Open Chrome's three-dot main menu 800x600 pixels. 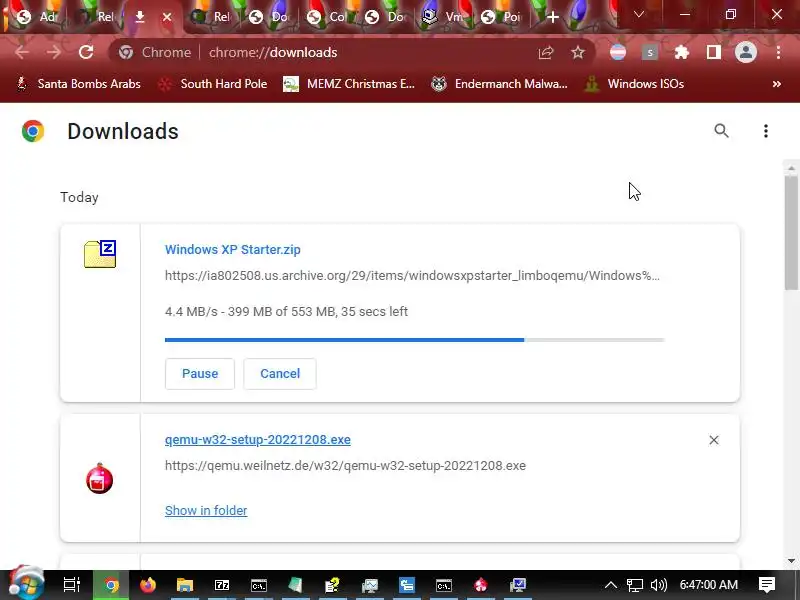tap(778, 52)
